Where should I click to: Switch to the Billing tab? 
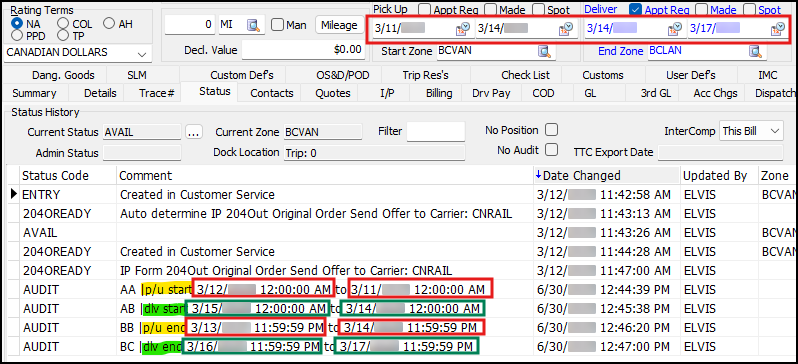click(439, 93)
